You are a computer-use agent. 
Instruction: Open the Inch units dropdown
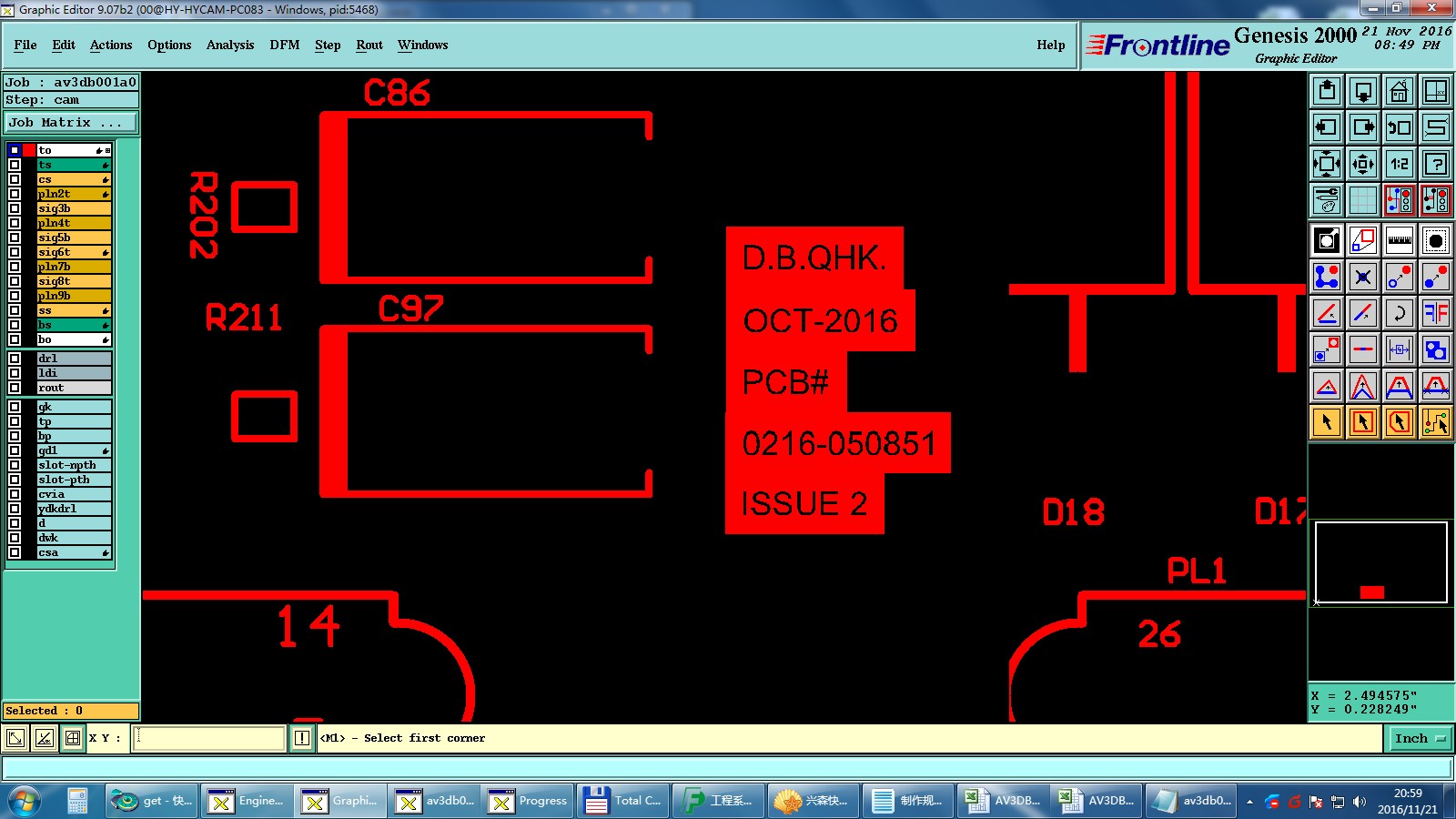pyautogui.click(x=1421, y=738)
